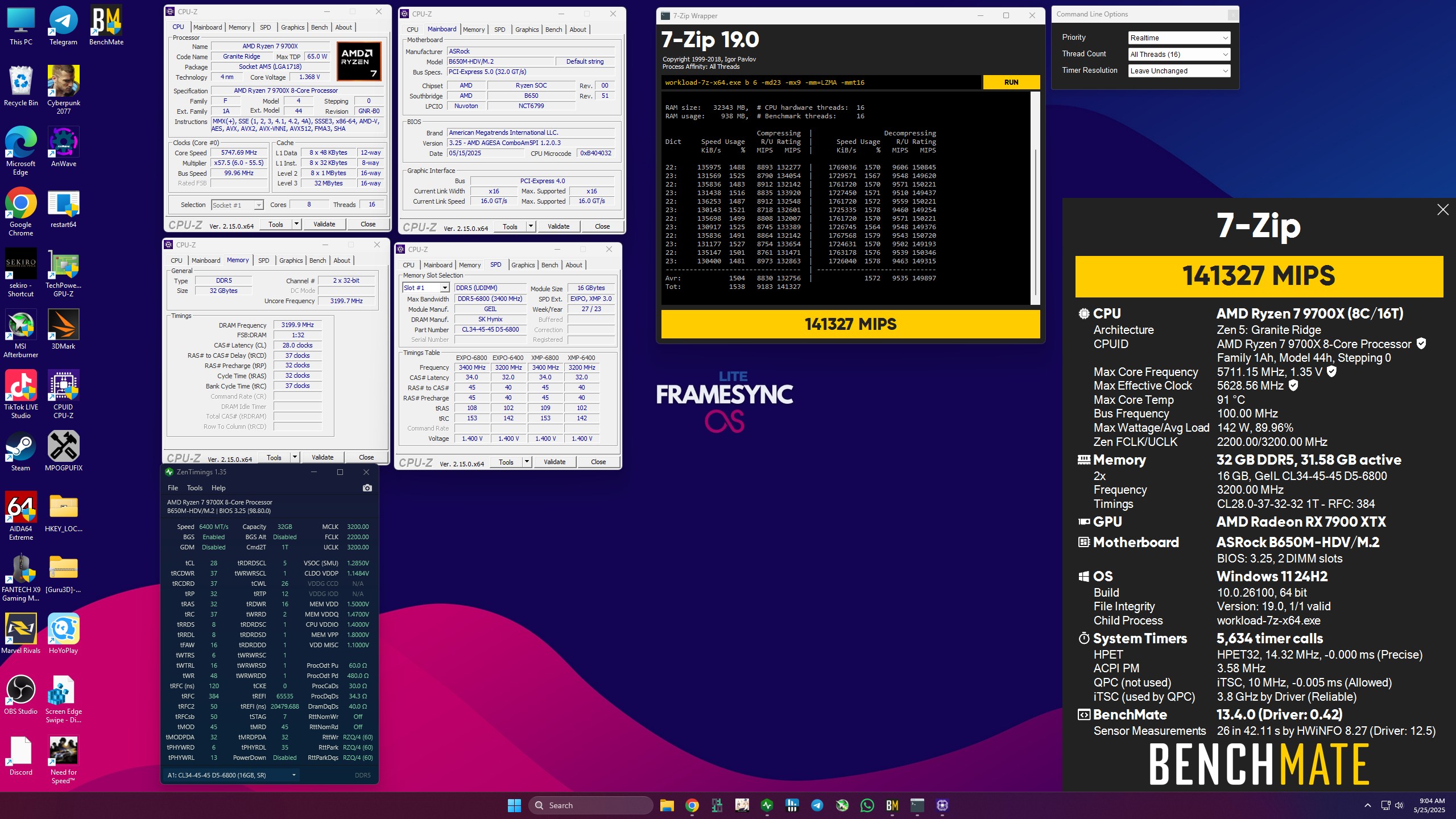Screen dimensions: 1456x819
Task: Select the MSI Afterburner desktop icon
Action: click(x=21, y=334)
